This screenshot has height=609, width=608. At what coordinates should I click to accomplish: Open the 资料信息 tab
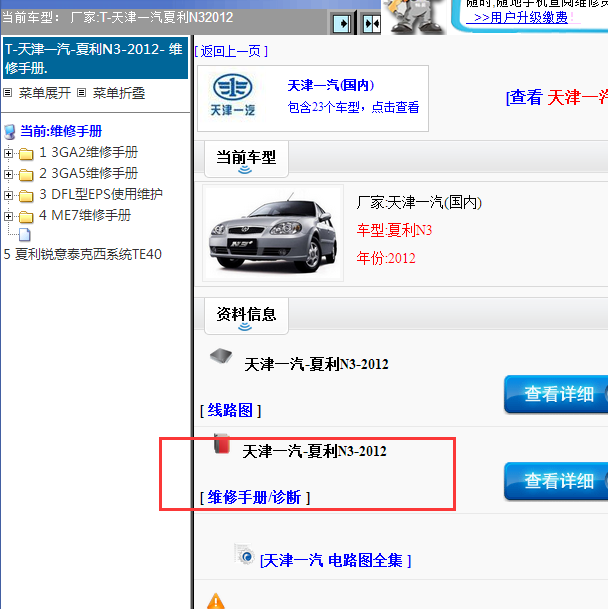pyautogui.click(x=246, y=316)
